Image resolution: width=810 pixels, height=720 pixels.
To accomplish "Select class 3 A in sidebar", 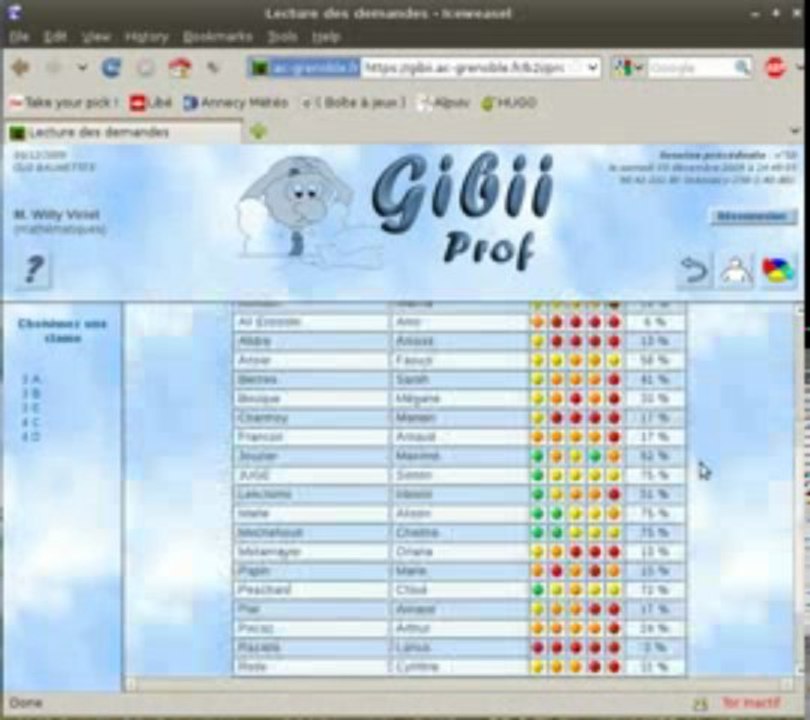I will 31,379.
